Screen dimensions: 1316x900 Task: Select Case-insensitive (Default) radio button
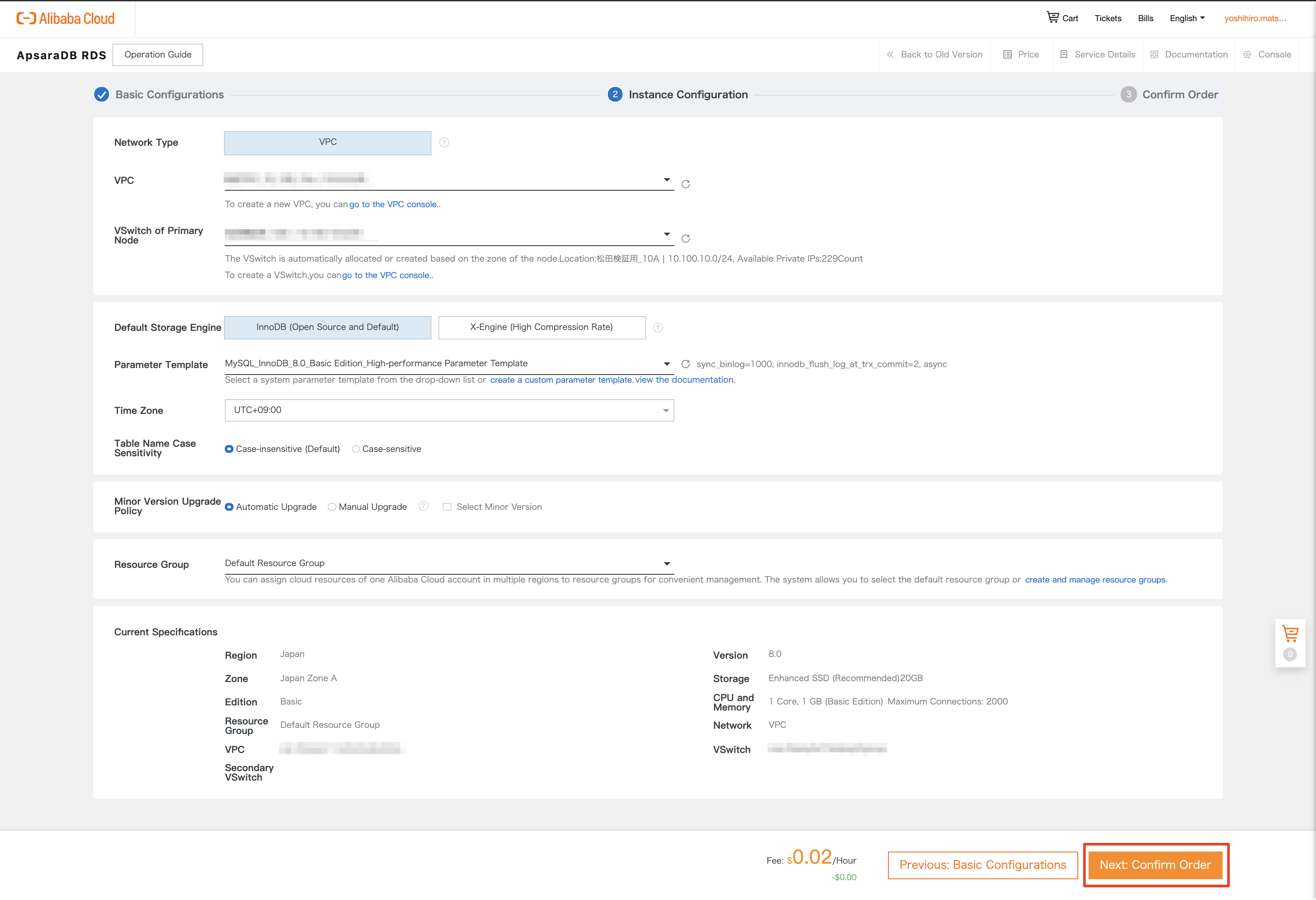(x=229, y=449)
